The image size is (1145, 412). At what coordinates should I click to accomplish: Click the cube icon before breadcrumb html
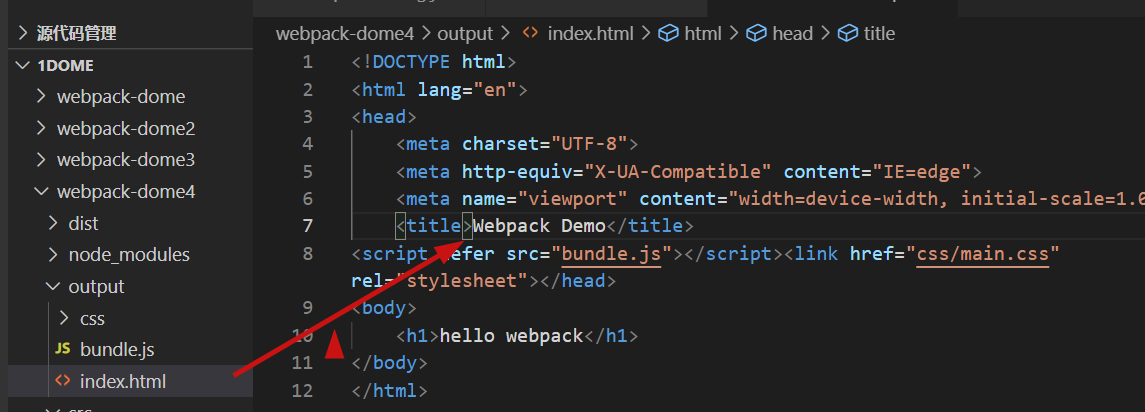click(668, 34)
